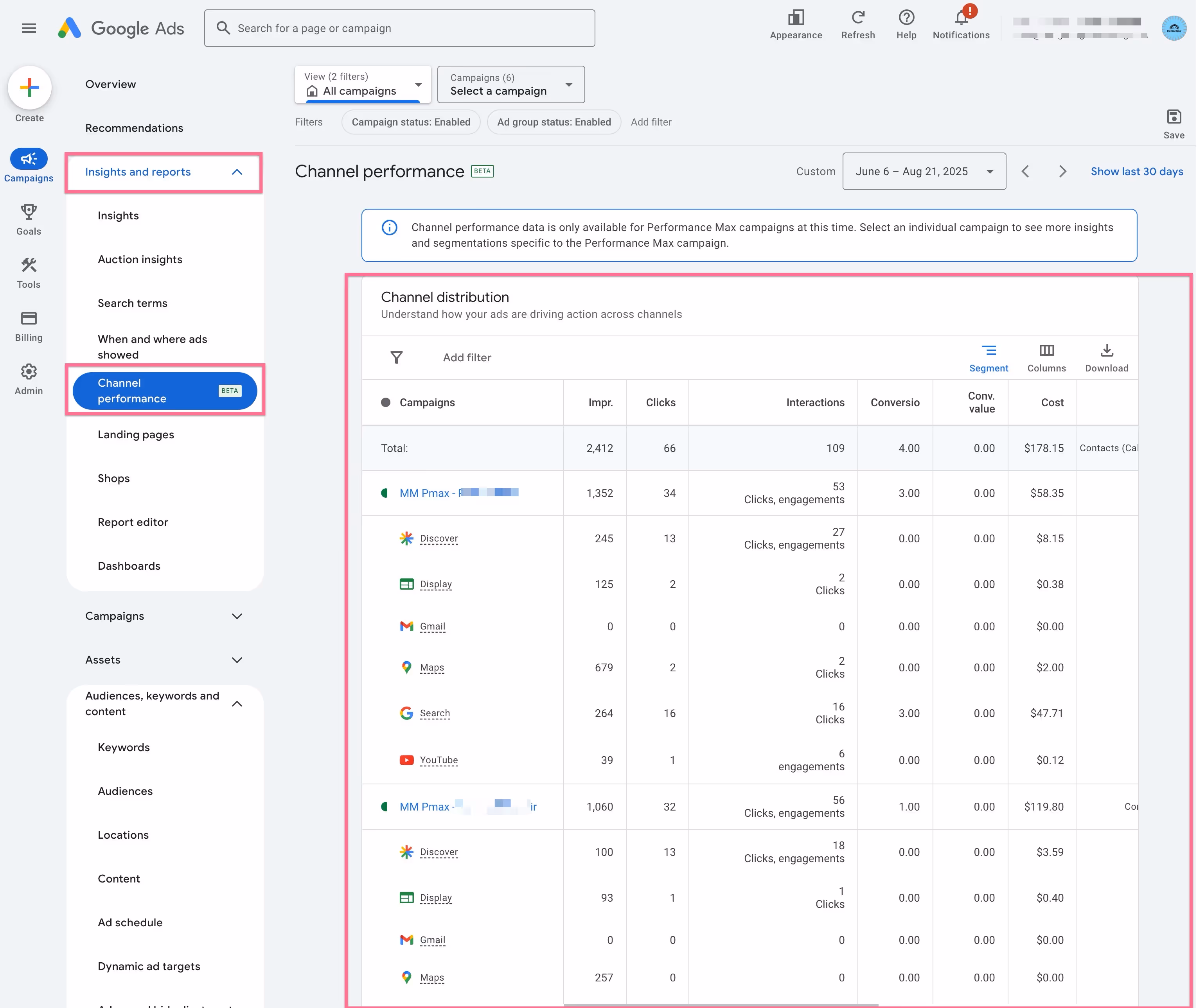
Task: Open the Keywords page
Action: [x=124, y=748]
